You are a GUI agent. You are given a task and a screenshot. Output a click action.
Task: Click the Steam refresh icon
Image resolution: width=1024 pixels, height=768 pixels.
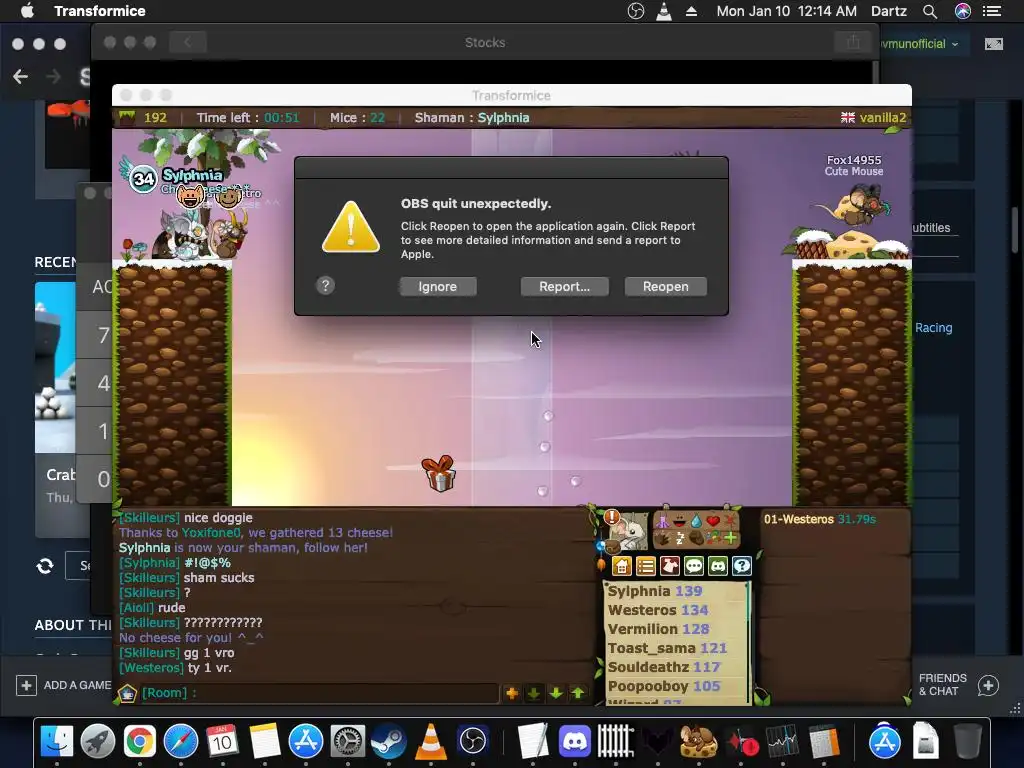(45, 566)
